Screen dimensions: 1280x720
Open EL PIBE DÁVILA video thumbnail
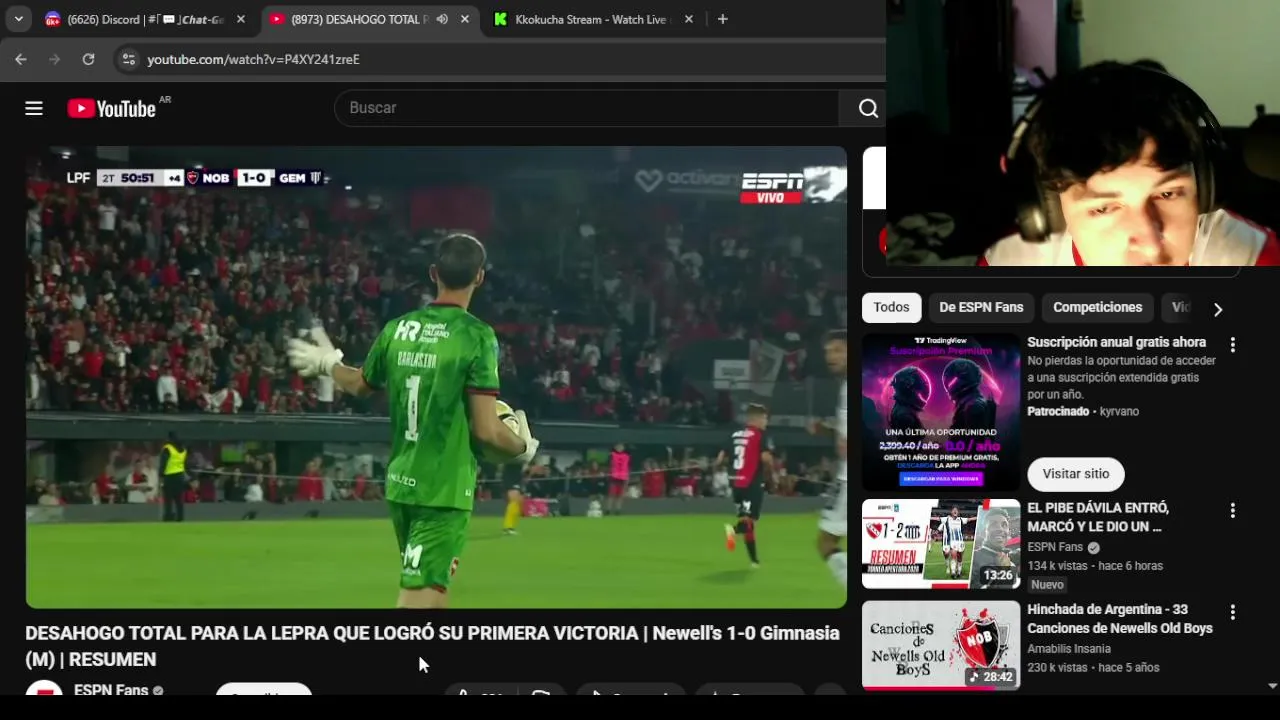(x=941, y=544)
